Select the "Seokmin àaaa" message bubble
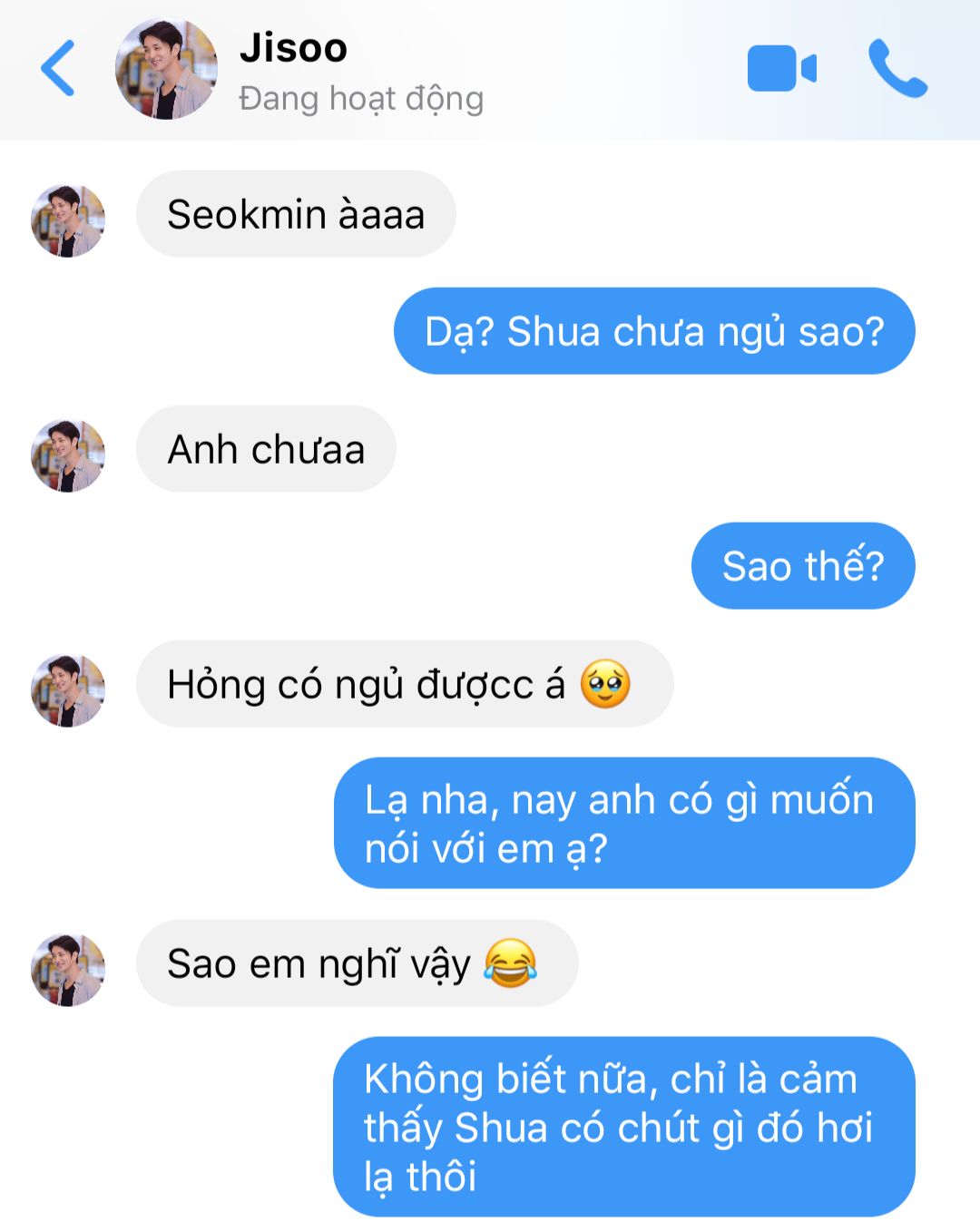This screenshot has height=1231, width=980. pos(296,215)
